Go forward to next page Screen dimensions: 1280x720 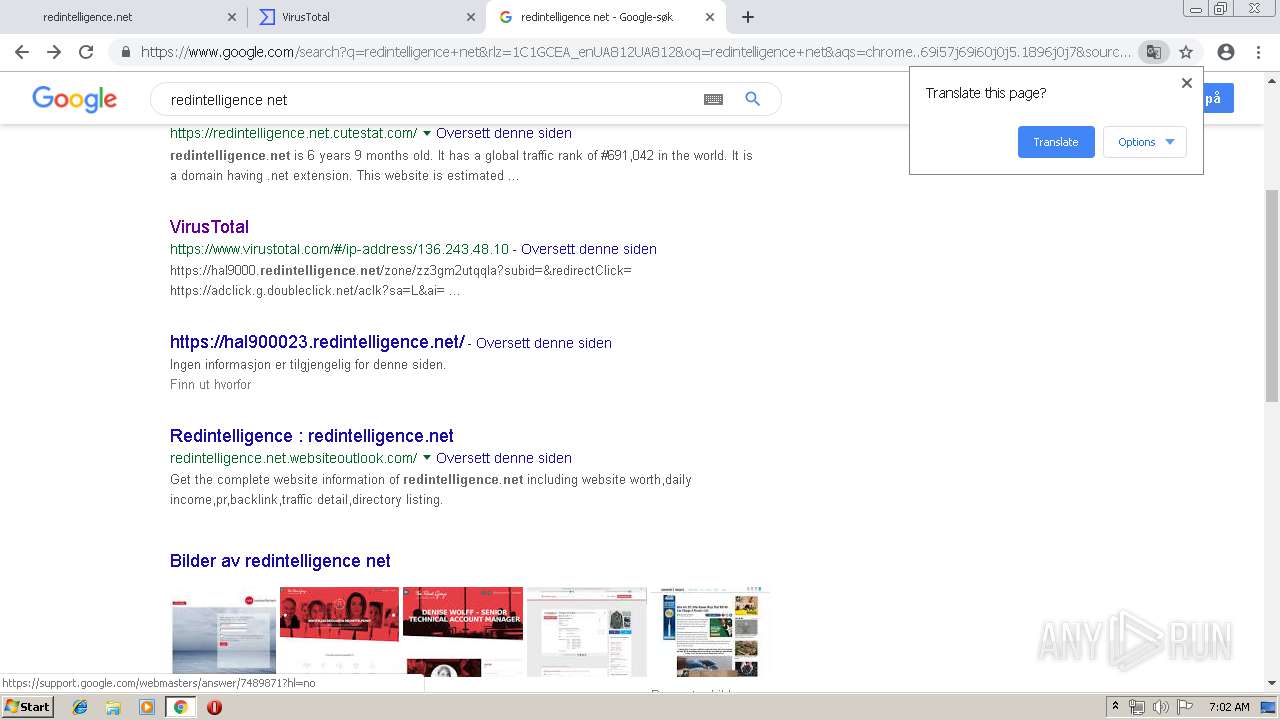tap(54, 52)
